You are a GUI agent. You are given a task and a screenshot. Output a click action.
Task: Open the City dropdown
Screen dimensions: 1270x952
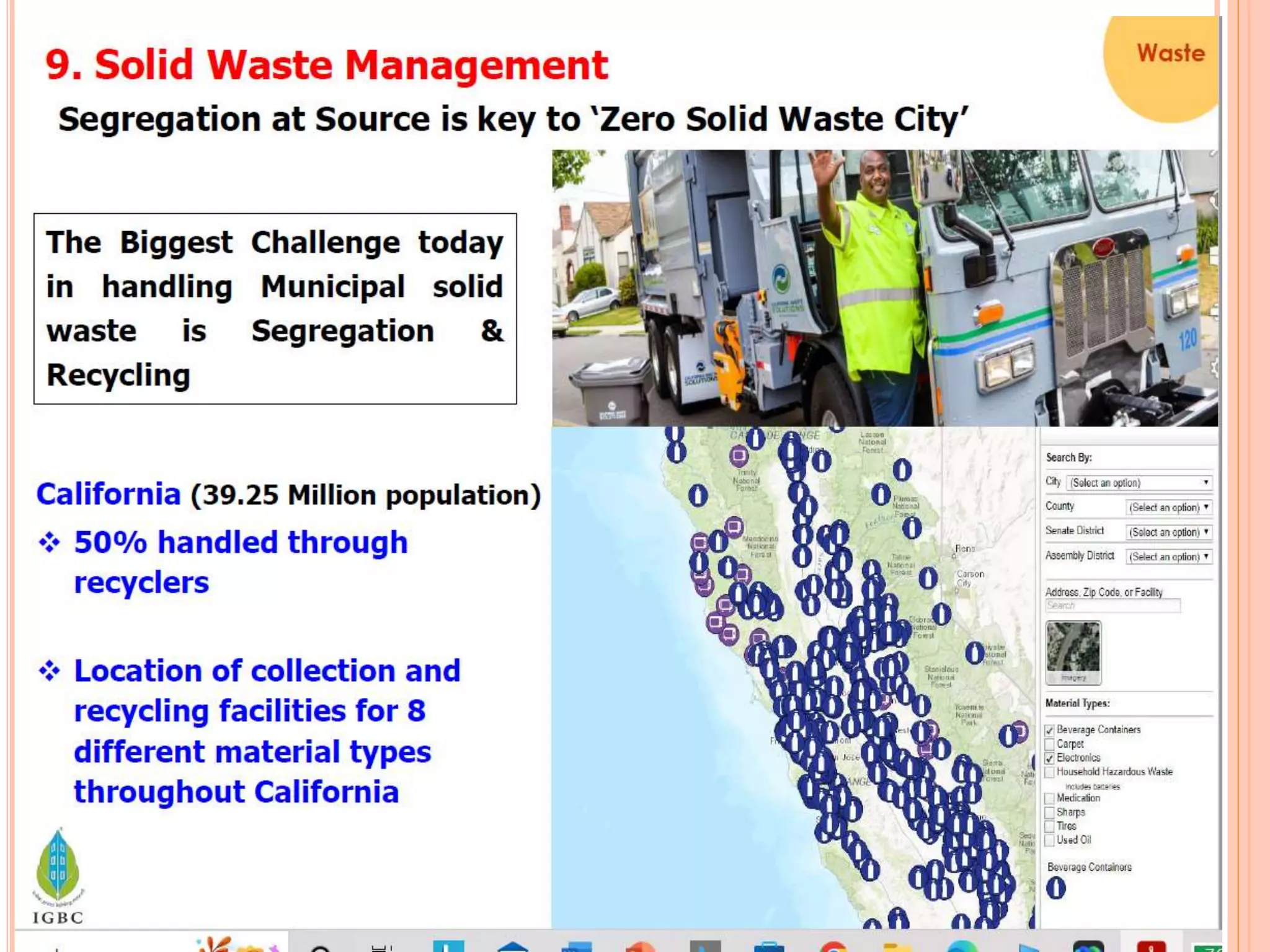[x=1139, y=483]
